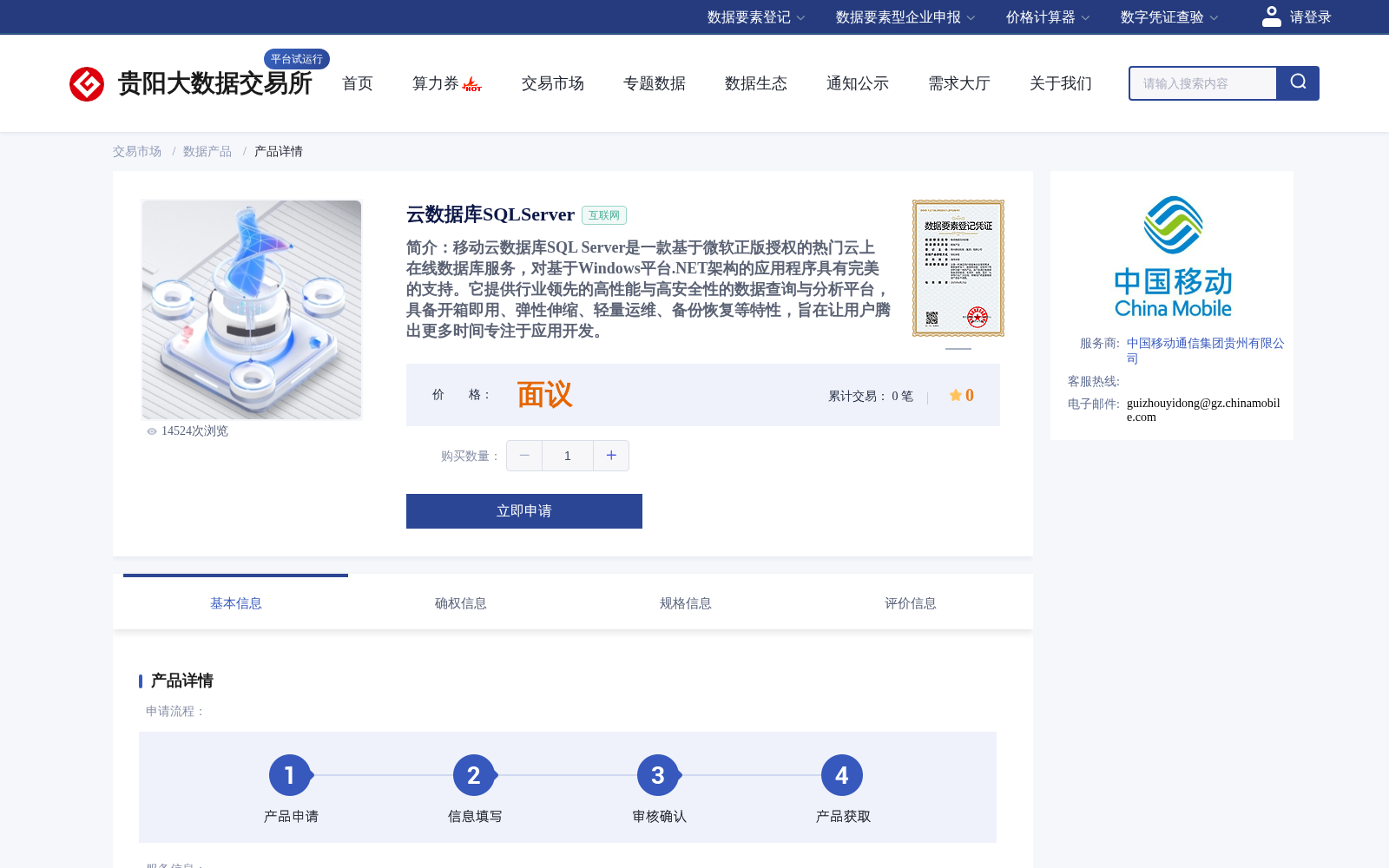Expand the 数据要素登记 dropdown
Viewport: 1389px width, 868px height.
(756, 17)
